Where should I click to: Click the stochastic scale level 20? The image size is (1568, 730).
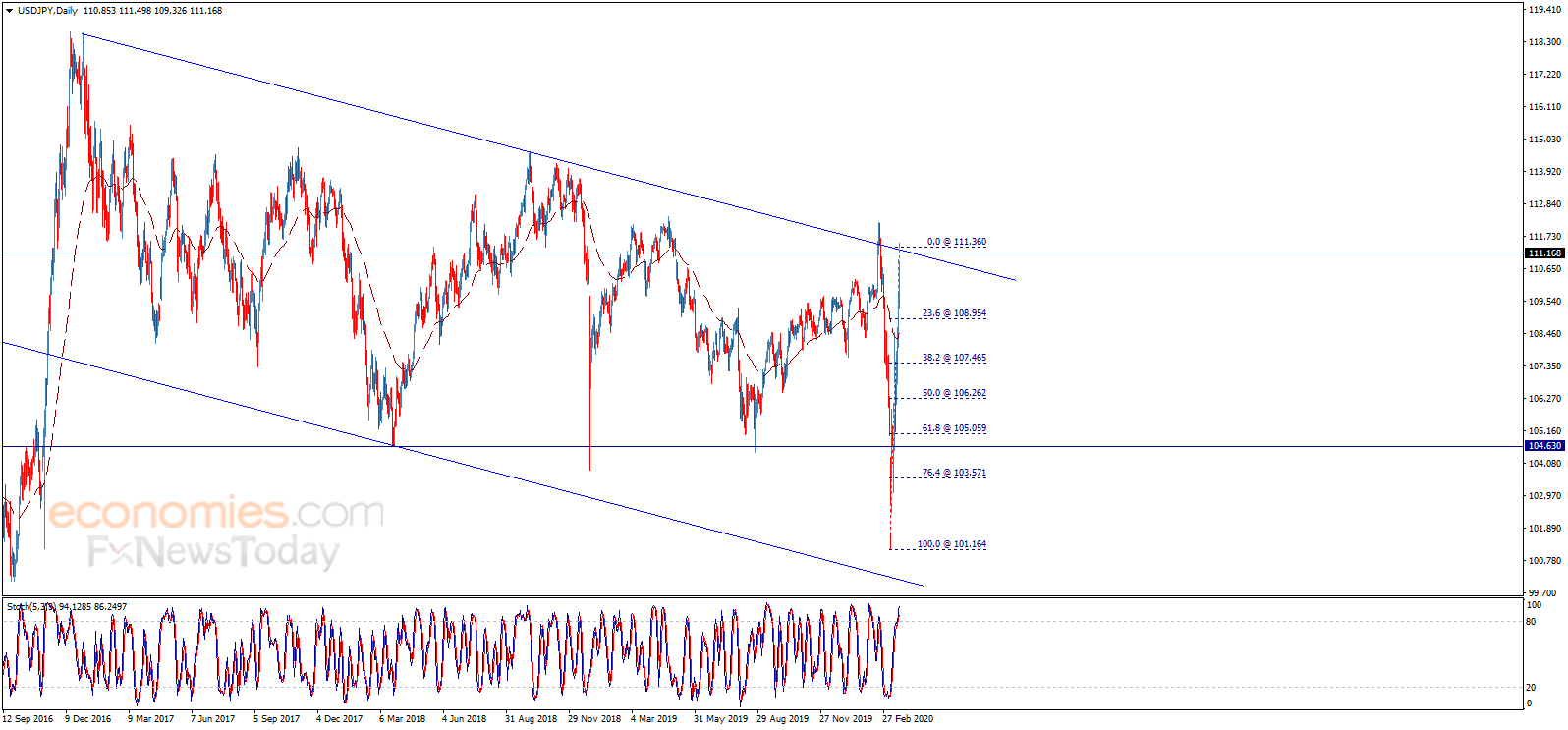(x=1532, y=688)
